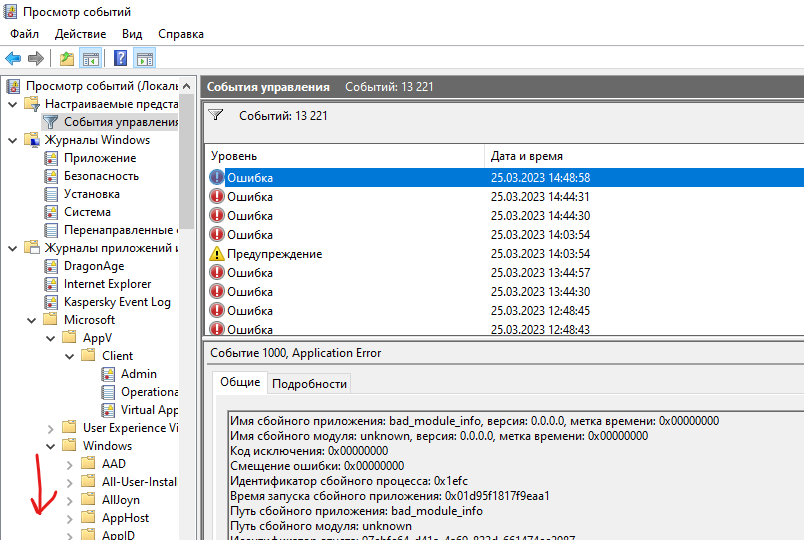Expand the AppHost folder
Viewport: 804px width, 540px height.
(70, 518)
